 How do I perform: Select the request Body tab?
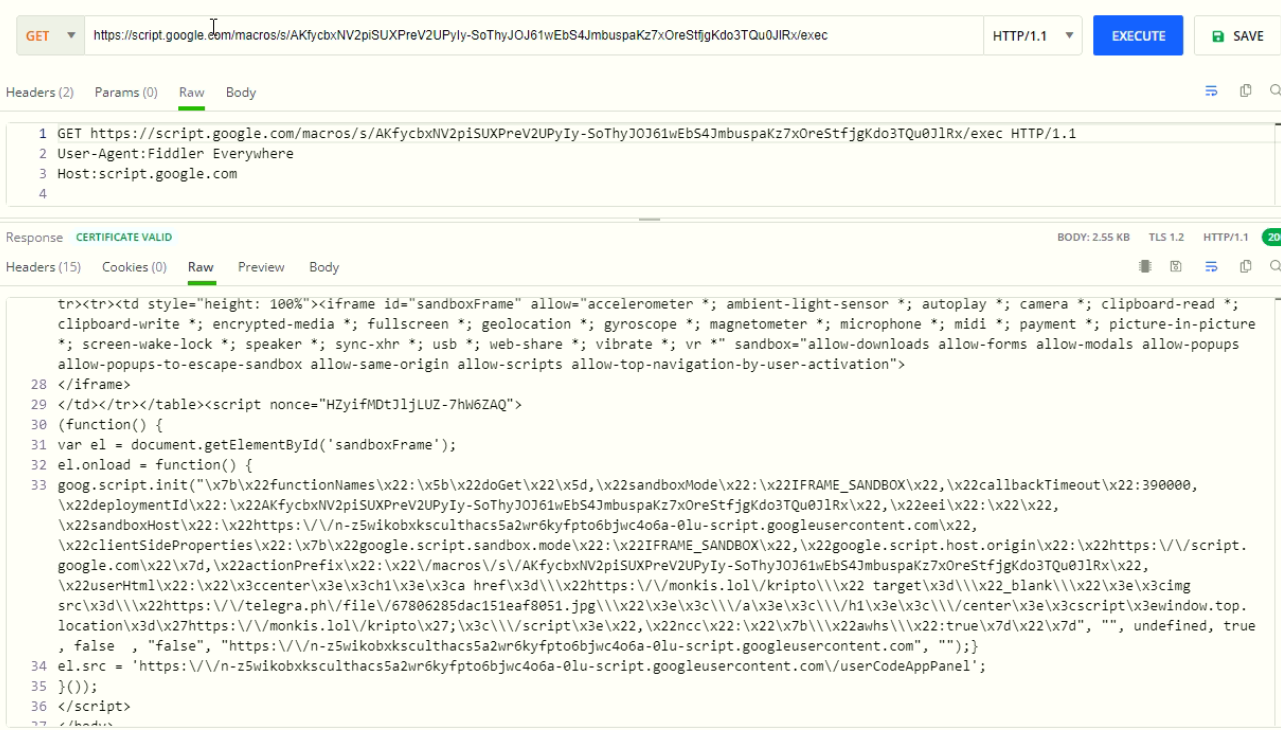click(241, 92)
